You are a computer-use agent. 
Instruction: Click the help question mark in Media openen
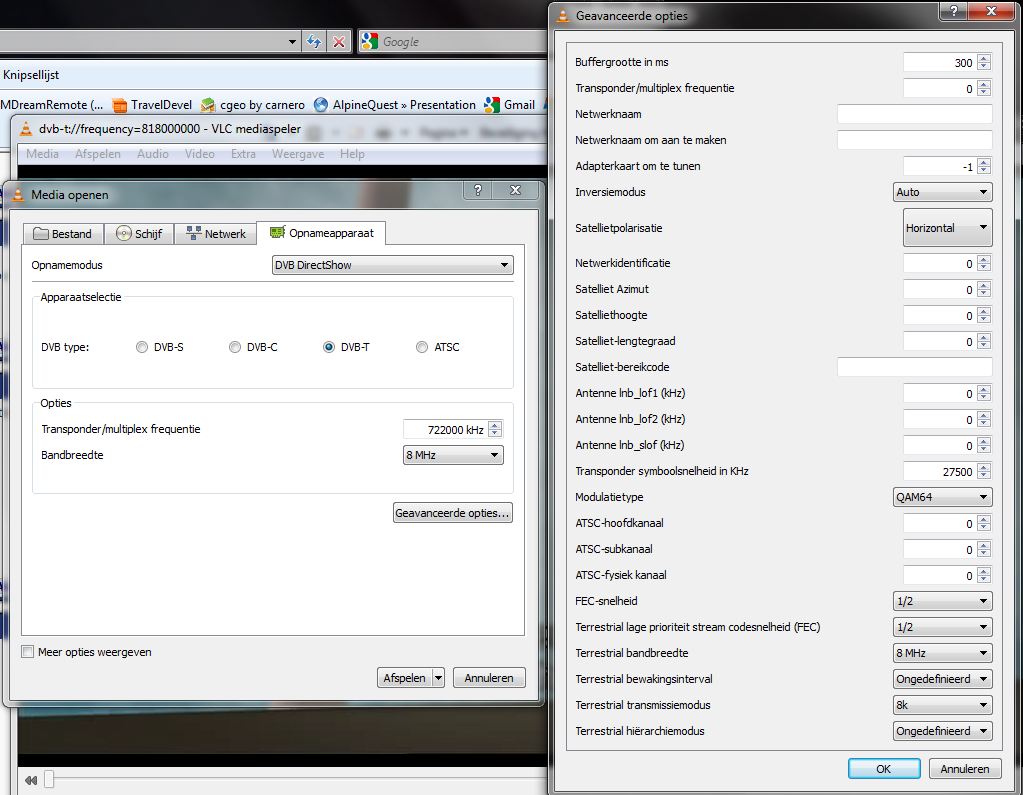tap(478, 190)
